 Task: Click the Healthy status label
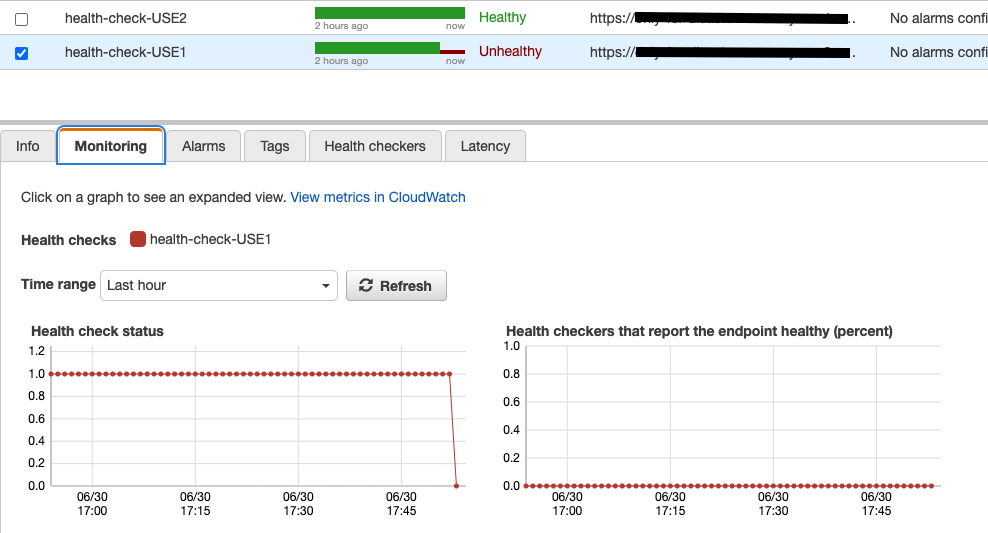point(502,18)
